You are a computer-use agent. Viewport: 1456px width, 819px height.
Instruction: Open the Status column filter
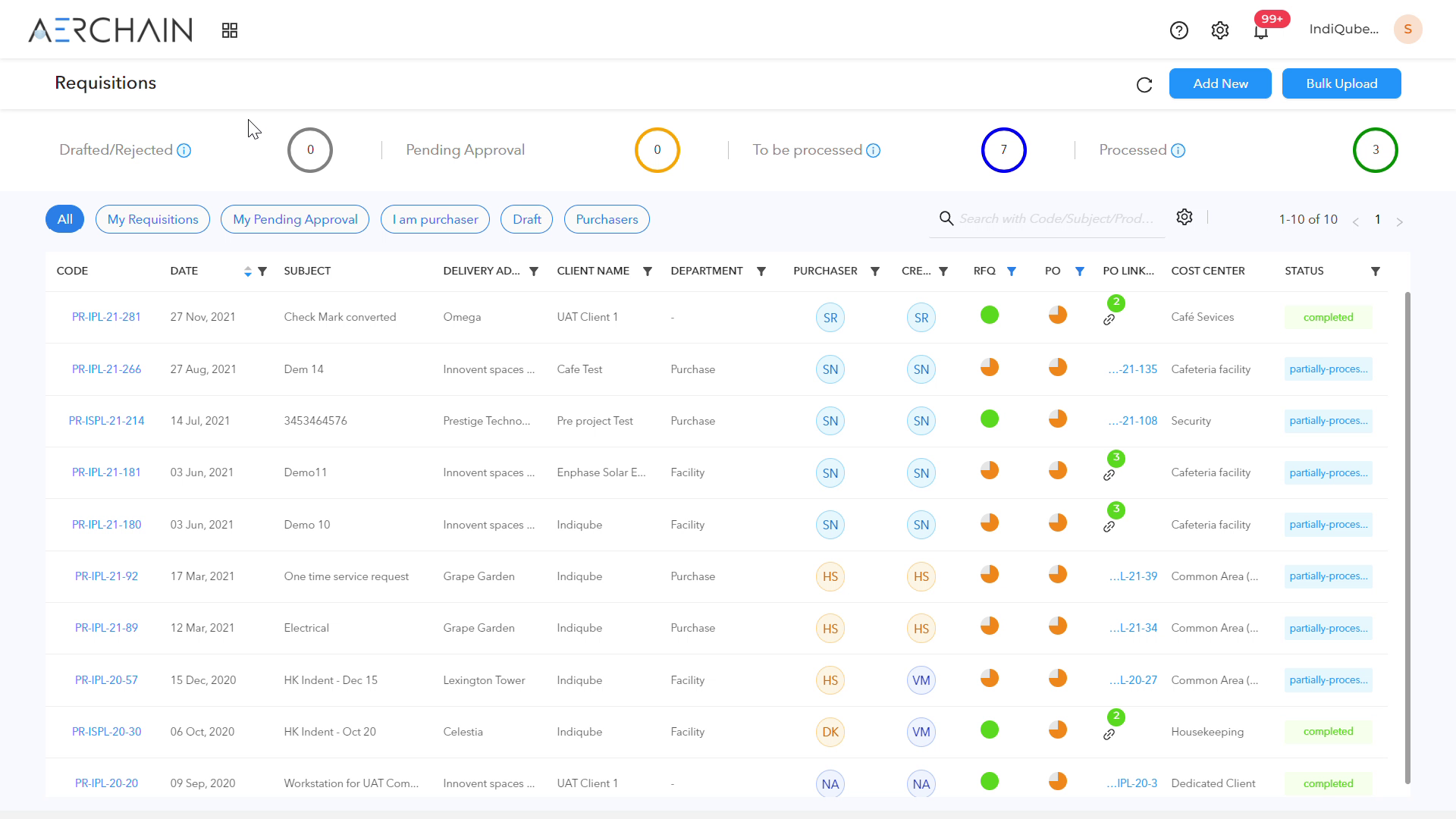(1375, 271)
